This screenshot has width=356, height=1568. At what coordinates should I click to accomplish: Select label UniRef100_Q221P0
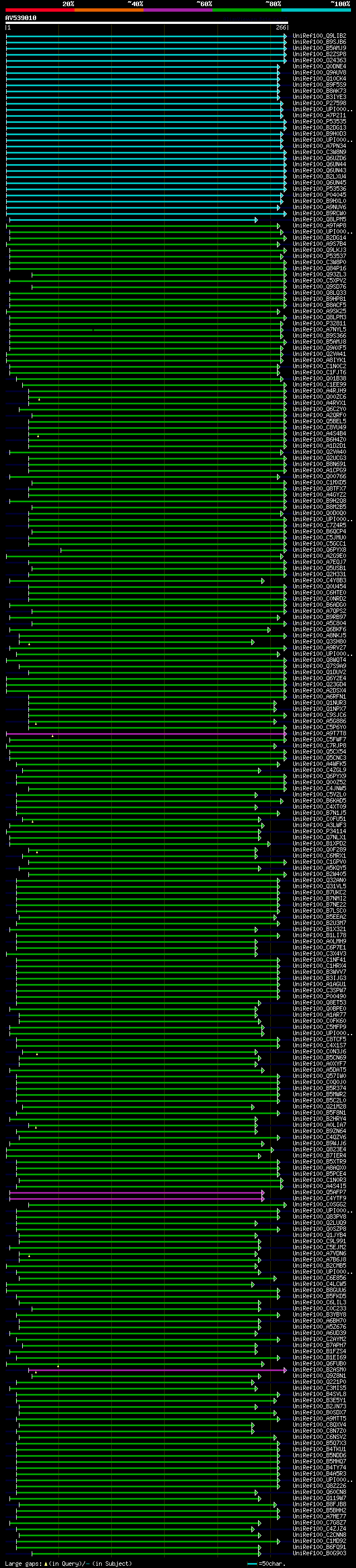click(x=319, y=1382)
